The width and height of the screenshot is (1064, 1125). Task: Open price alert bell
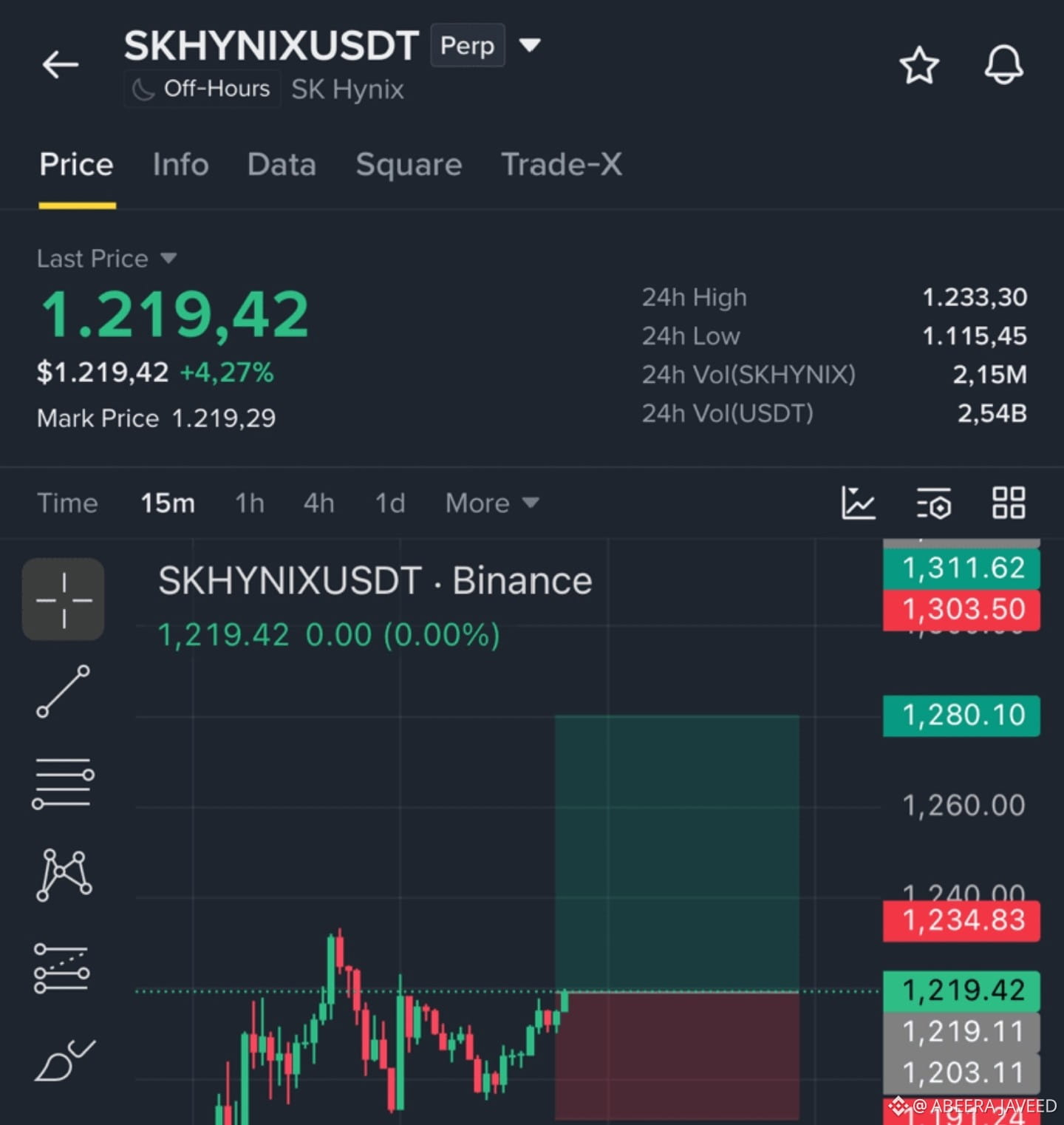click(1003, 65)
